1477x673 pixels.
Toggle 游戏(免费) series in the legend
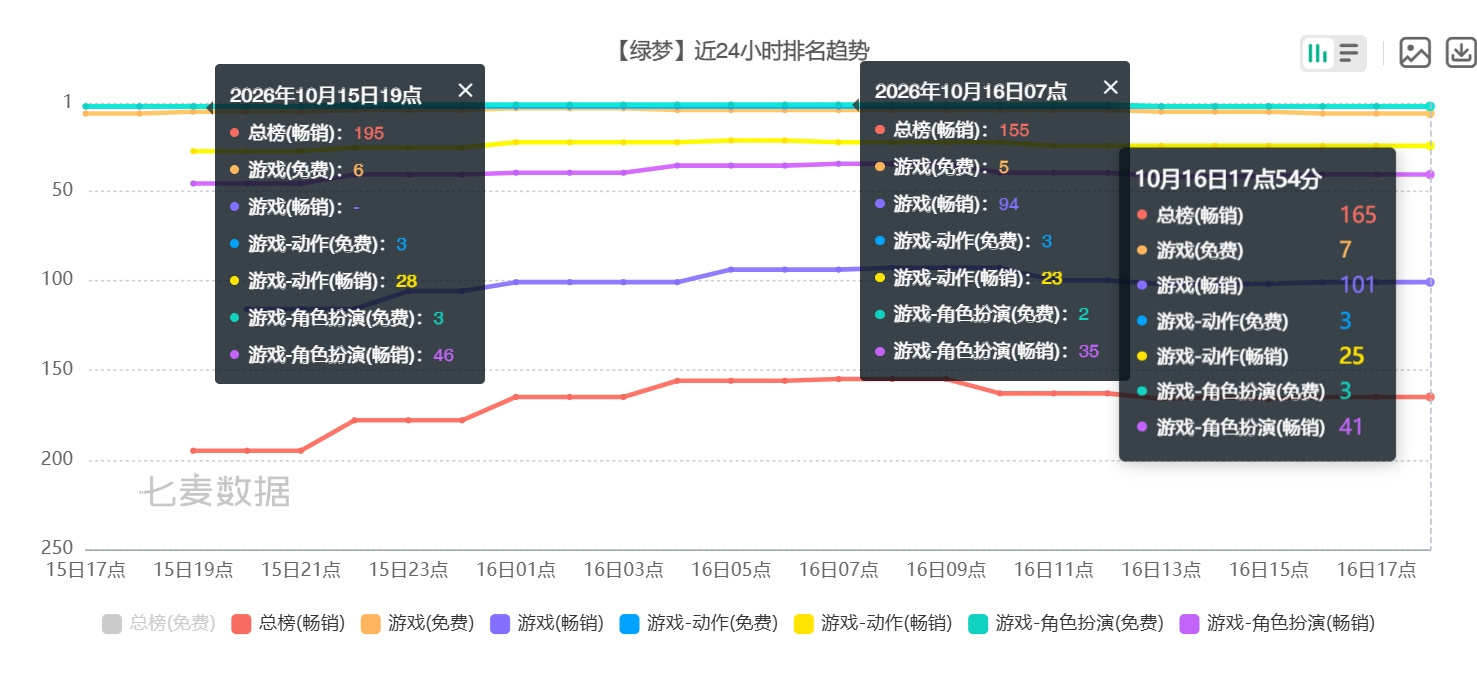click(417, 623)
